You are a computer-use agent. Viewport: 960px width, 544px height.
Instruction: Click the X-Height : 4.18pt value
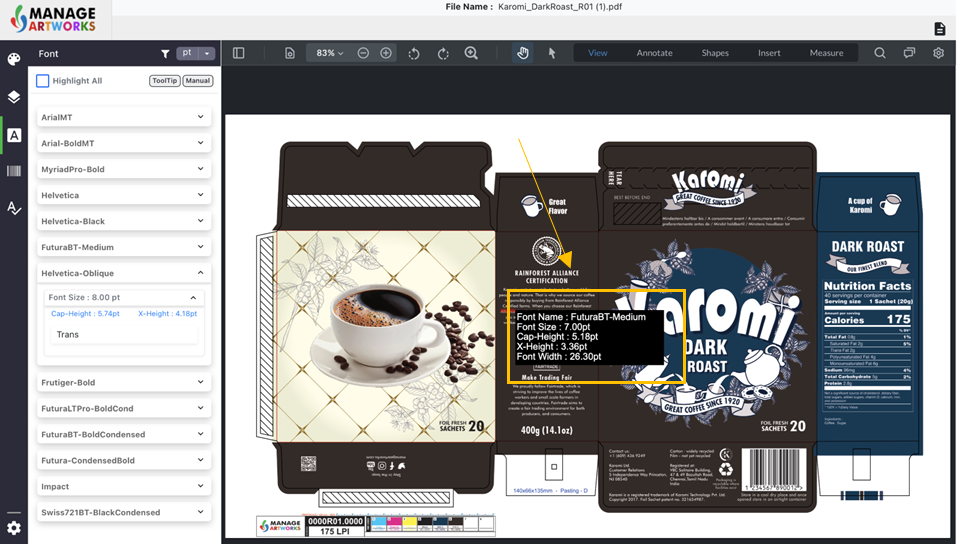click(x=168, y=313)
